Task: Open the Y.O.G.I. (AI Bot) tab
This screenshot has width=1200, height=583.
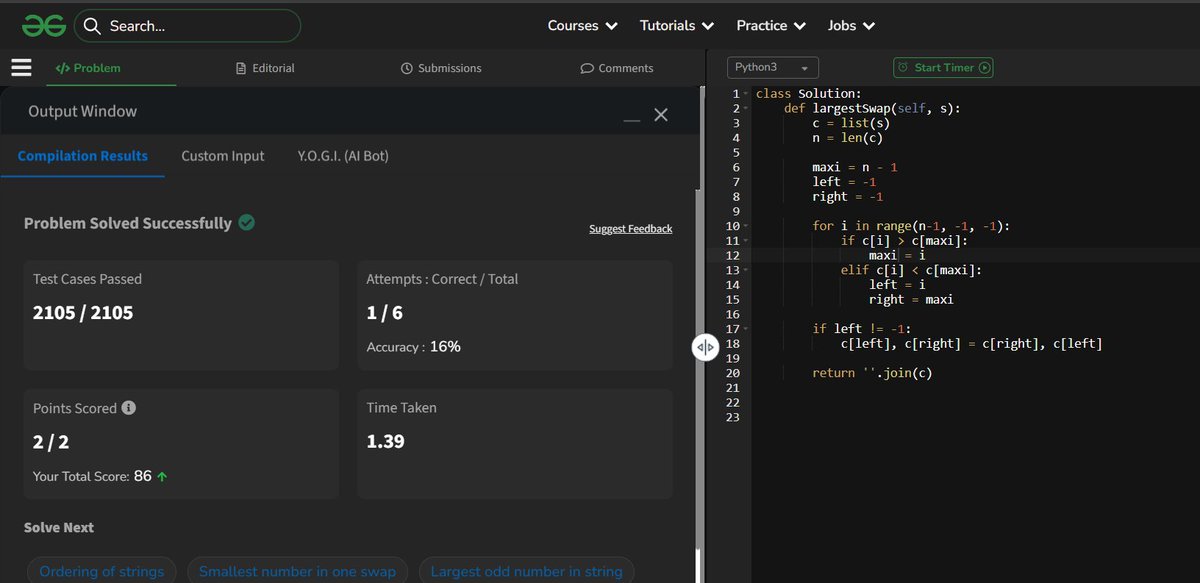Action: coord(343,156)
